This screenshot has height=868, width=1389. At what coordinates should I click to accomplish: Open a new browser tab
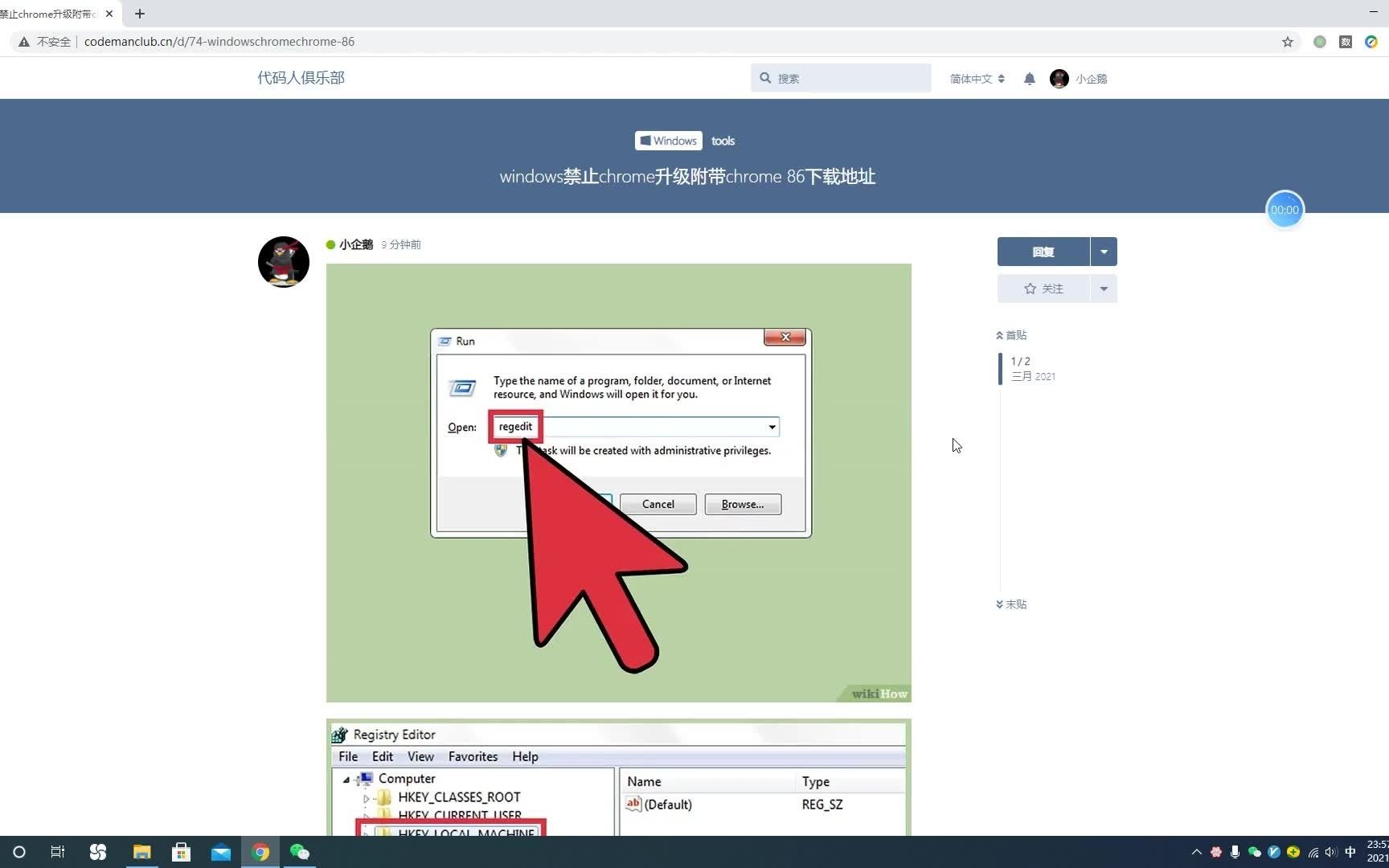(140, 14)
